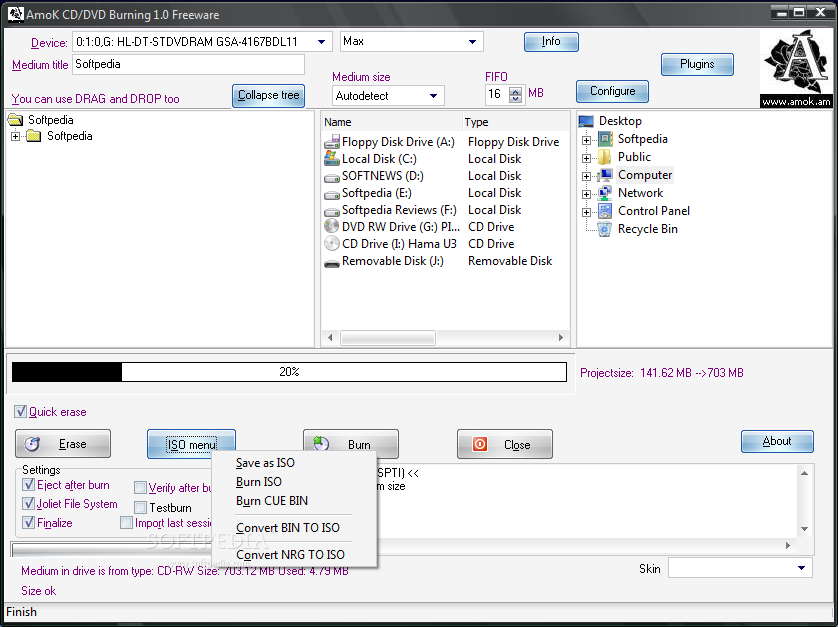Open the About button

click(x=777, y=442)
